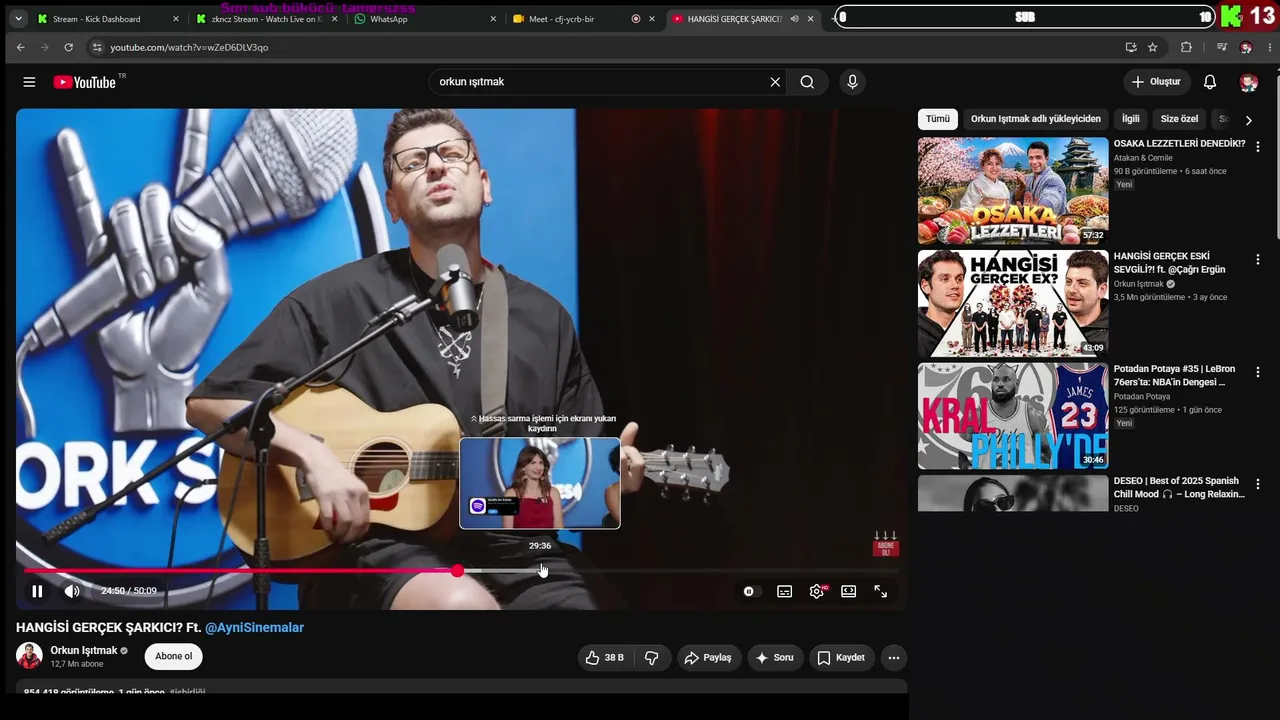Open the player settings gear

tap(817, 591)
